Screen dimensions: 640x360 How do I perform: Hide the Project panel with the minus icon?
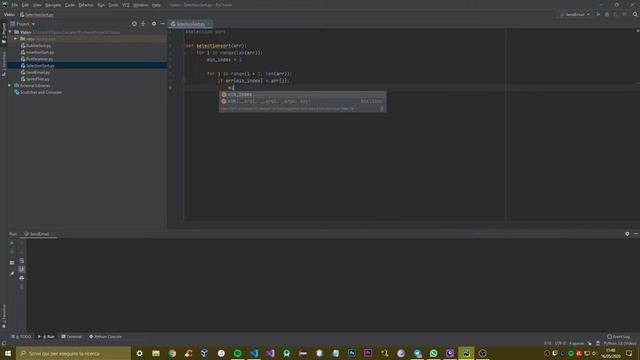(162, 24)
